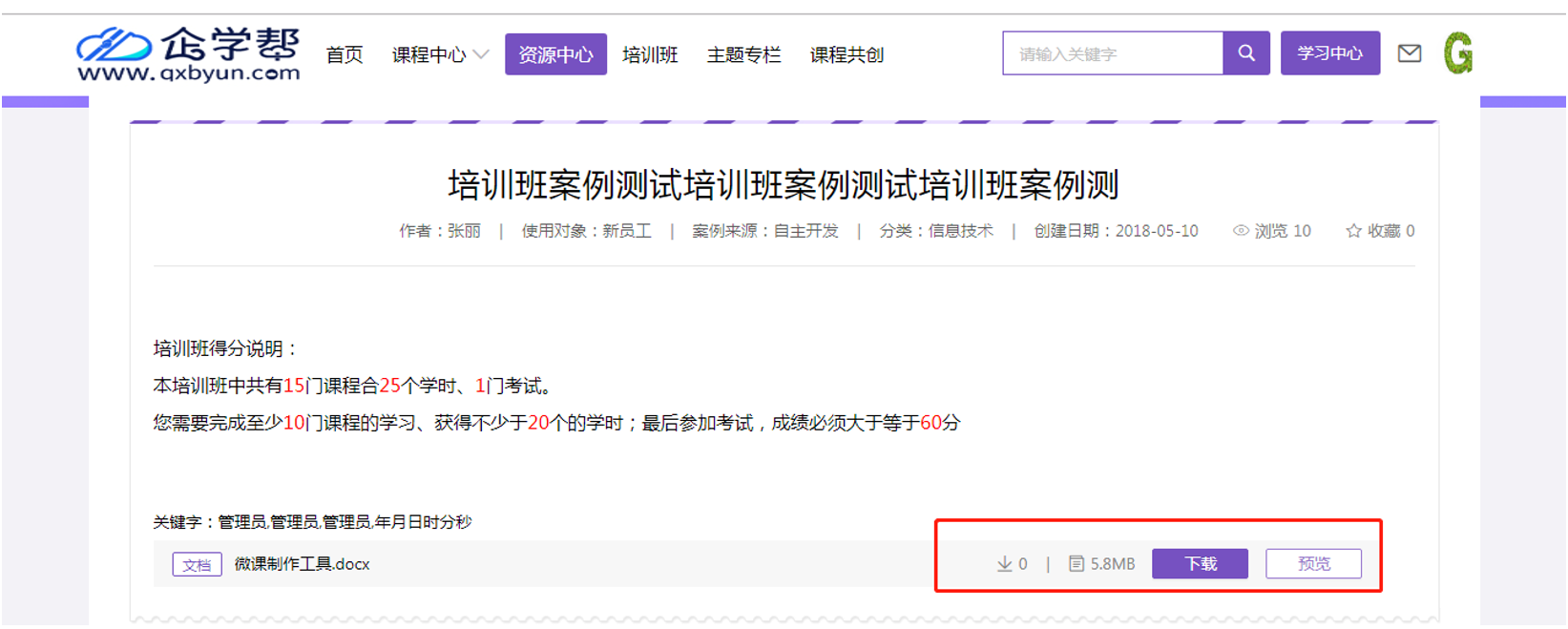Click the star 收藏 favorite icon
The height and width of the screenshot is (629, 1568).
[1353, 231]
